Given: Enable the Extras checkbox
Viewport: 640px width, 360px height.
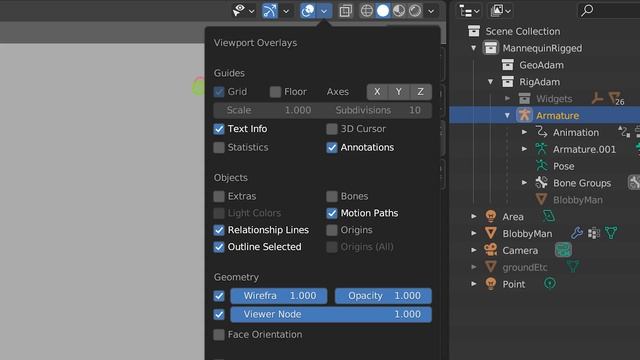Looking at the screenshot, I should point(219,196).
